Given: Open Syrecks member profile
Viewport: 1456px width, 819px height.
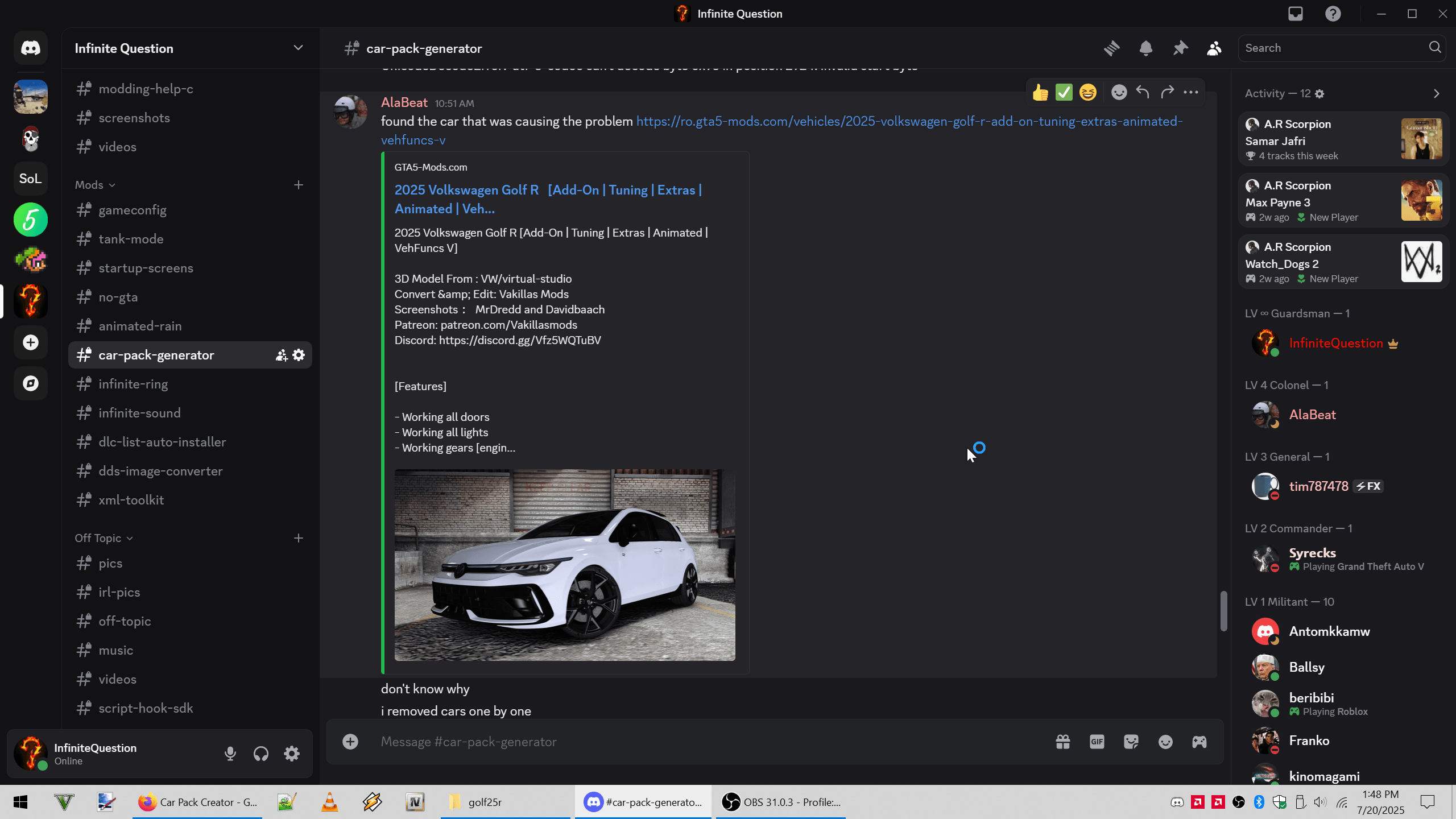Looking at the screenshot, I should 1343,559.
